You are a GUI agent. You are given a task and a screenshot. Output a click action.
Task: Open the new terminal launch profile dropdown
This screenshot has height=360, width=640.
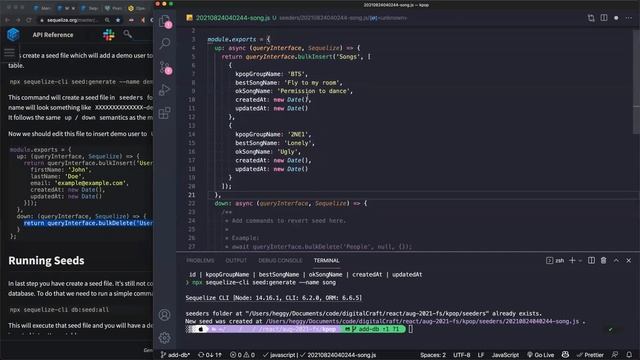(580, 260)
